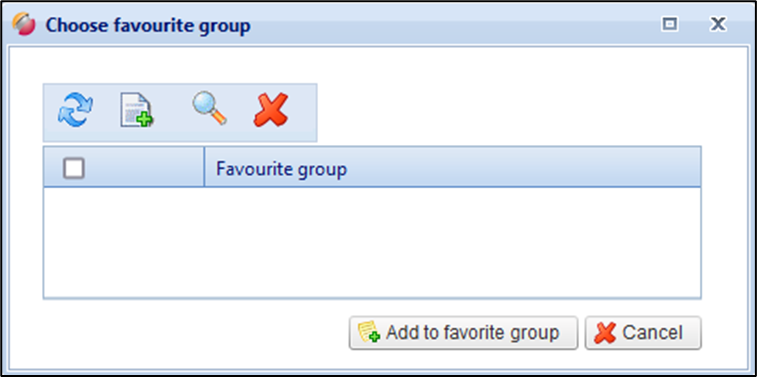This screenshot has width=757, height=377.
Task: Click the Add to favorite group button
Action: 463,333
